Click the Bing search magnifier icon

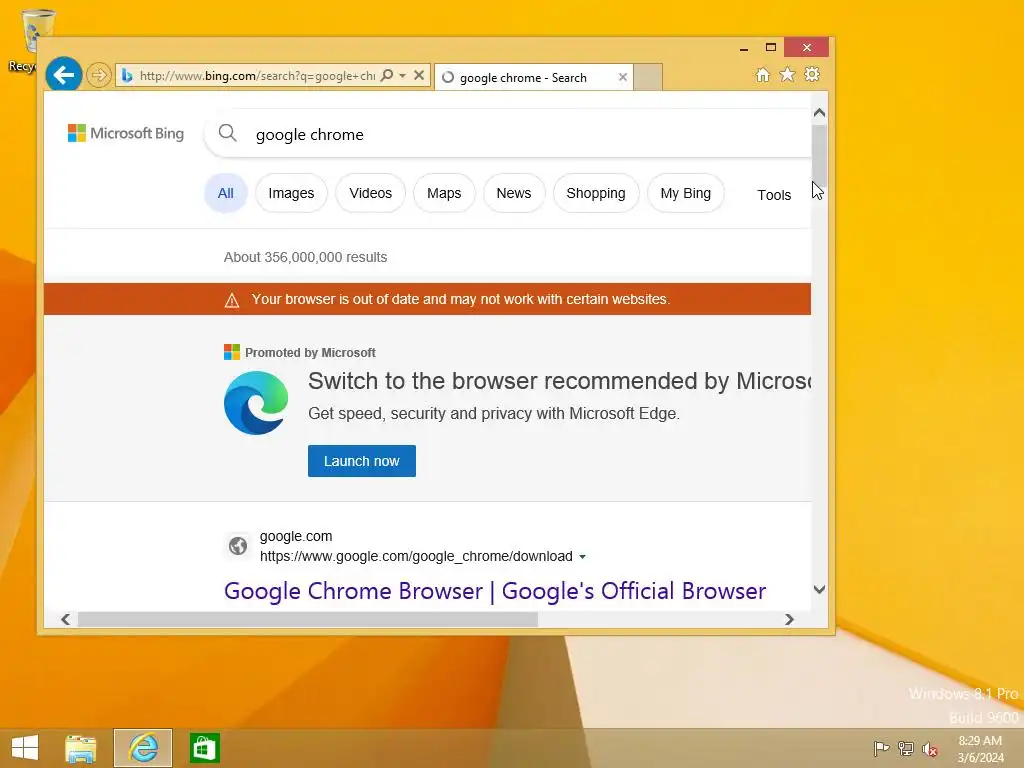pyautogui.click(x=227, y=133)
